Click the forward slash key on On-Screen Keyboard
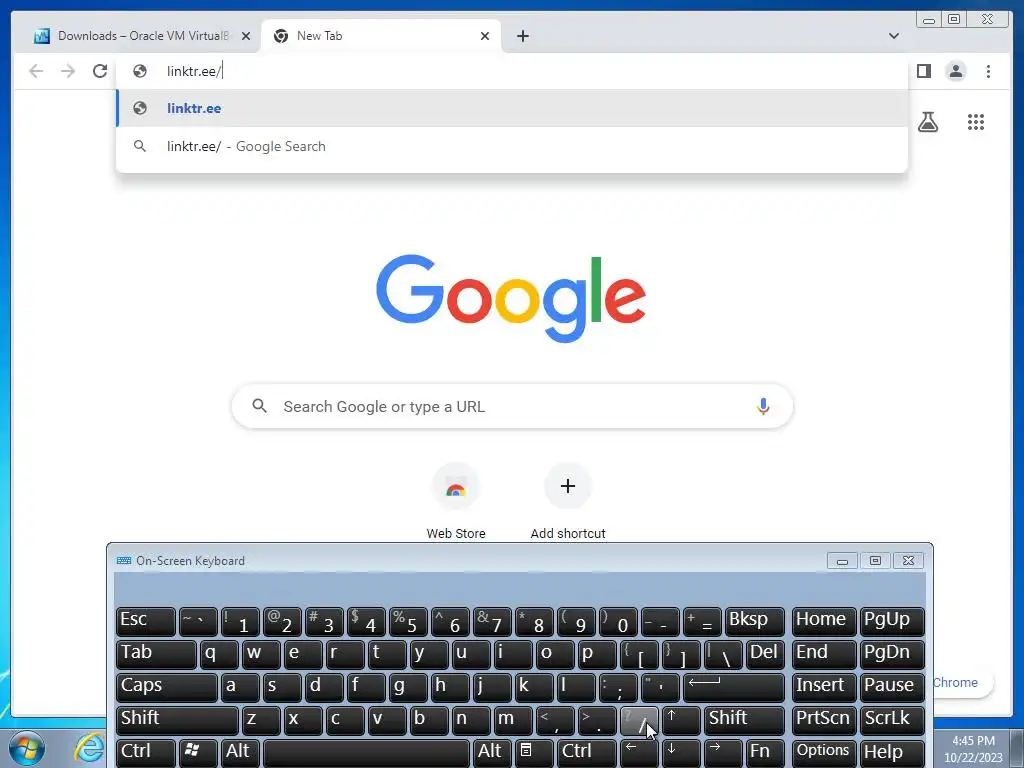 (x=639, y=720)
